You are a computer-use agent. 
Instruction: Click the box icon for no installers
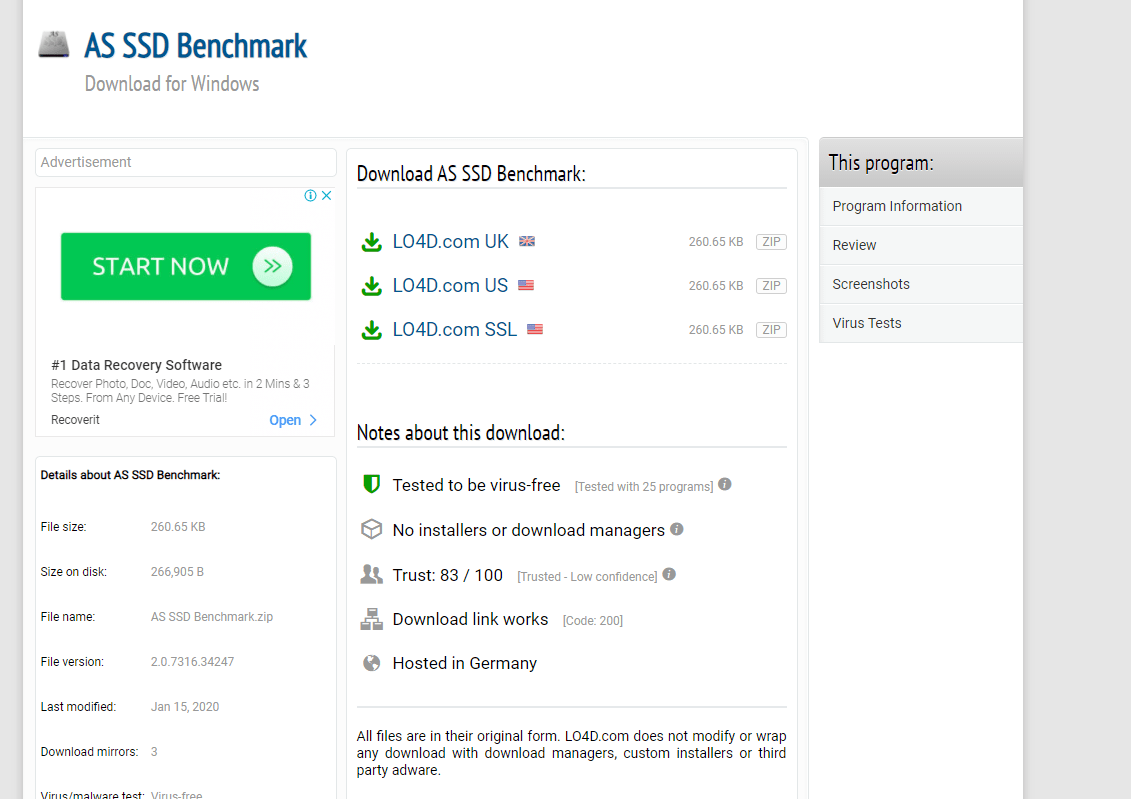click(371, 529)
